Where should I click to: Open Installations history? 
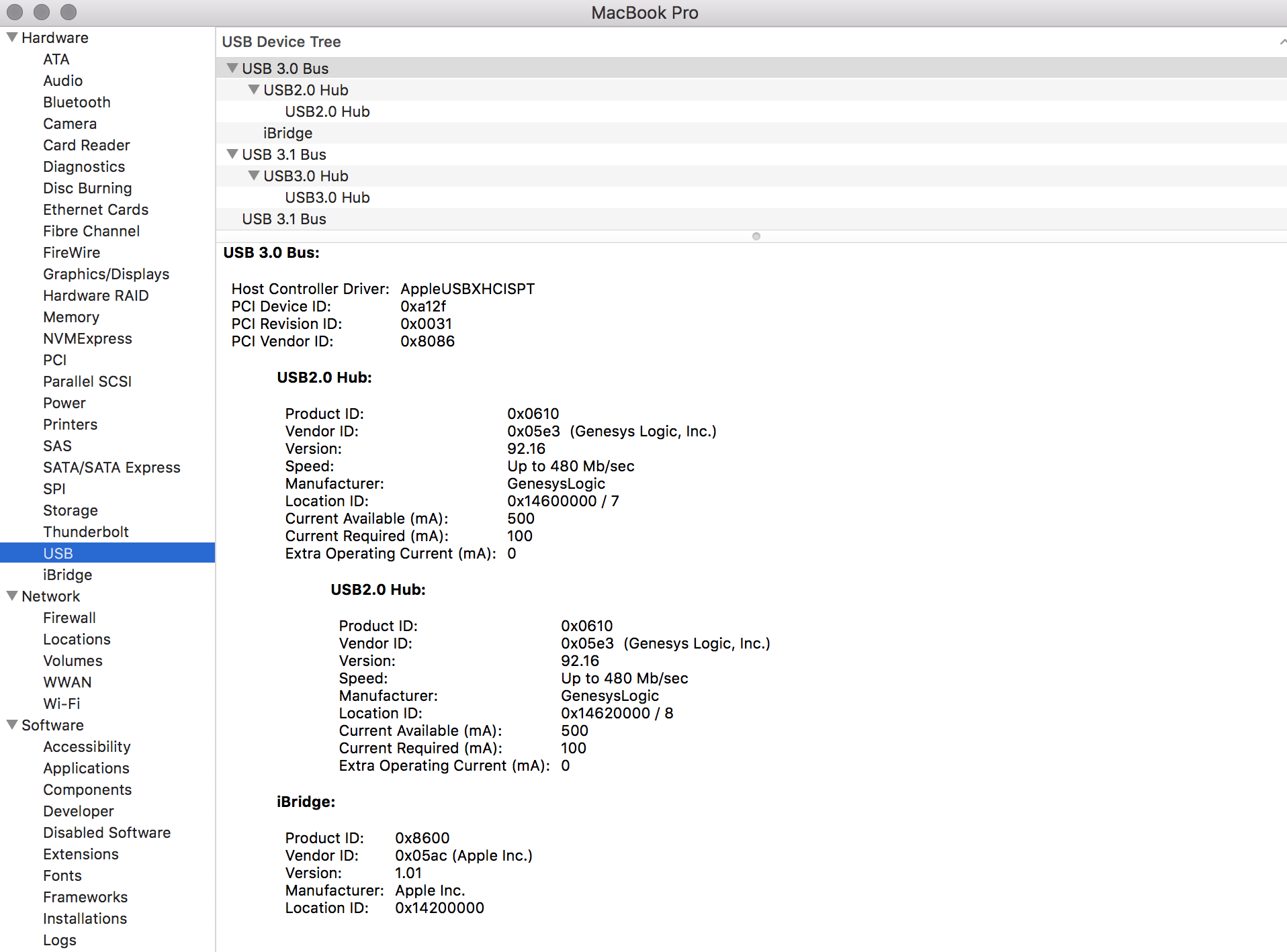coord(85,918)
